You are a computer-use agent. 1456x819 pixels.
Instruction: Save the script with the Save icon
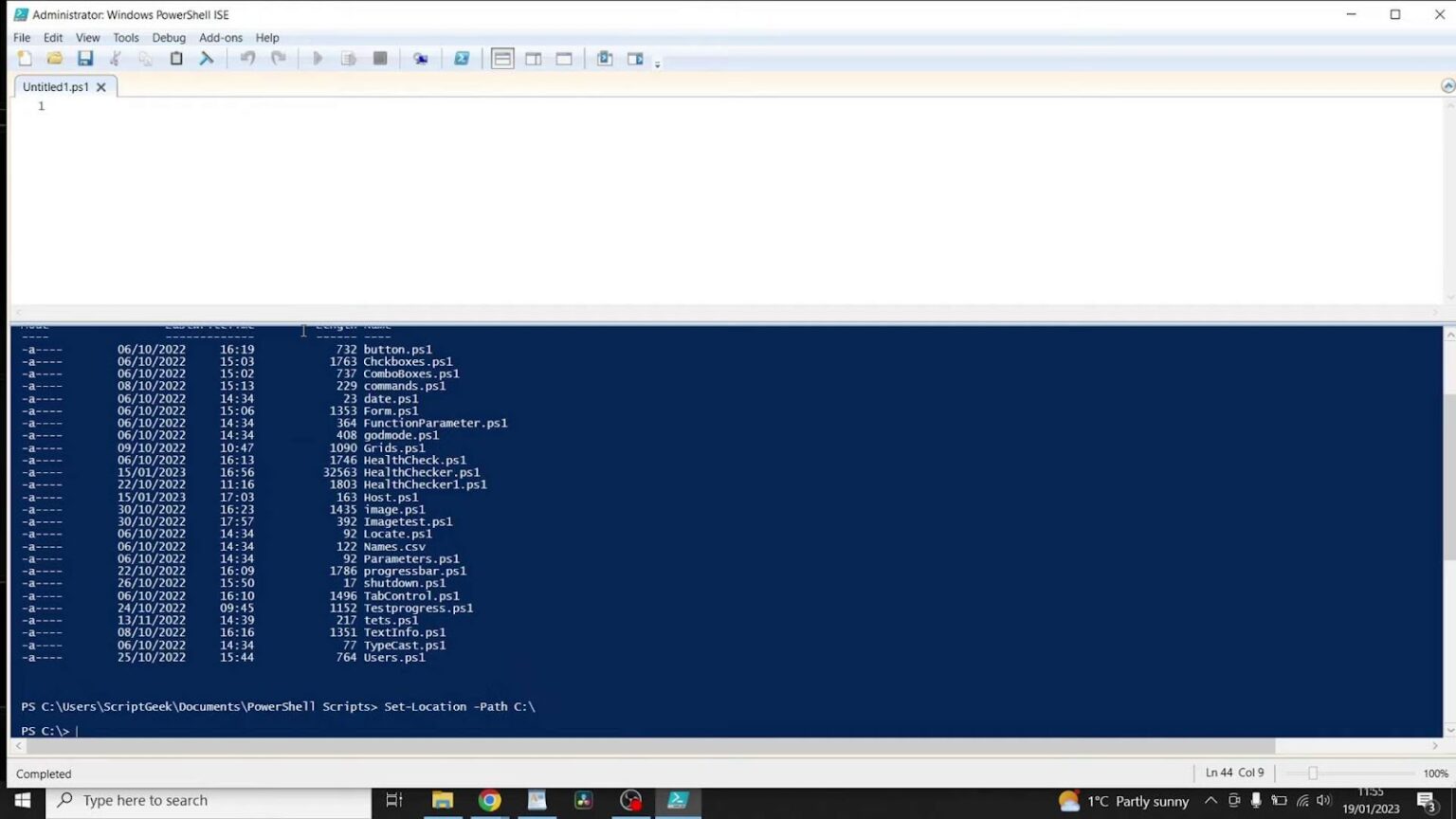coord(85,58)
